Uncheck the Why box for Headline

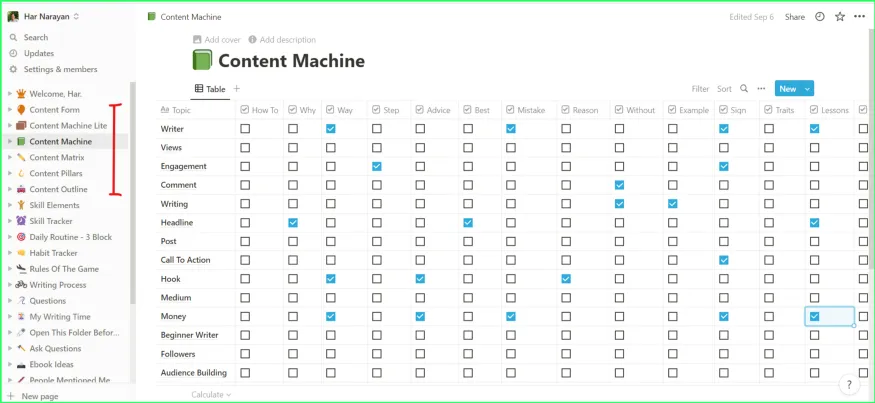tap(293, 222)
